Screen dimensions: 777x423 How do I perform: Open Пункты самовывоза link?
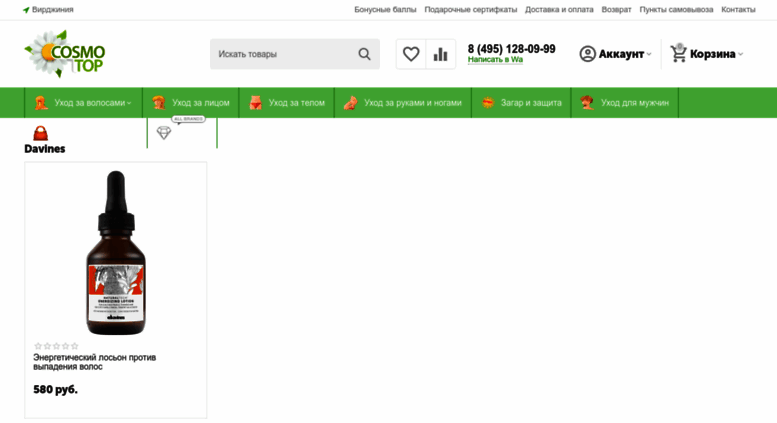coord(676,9)
